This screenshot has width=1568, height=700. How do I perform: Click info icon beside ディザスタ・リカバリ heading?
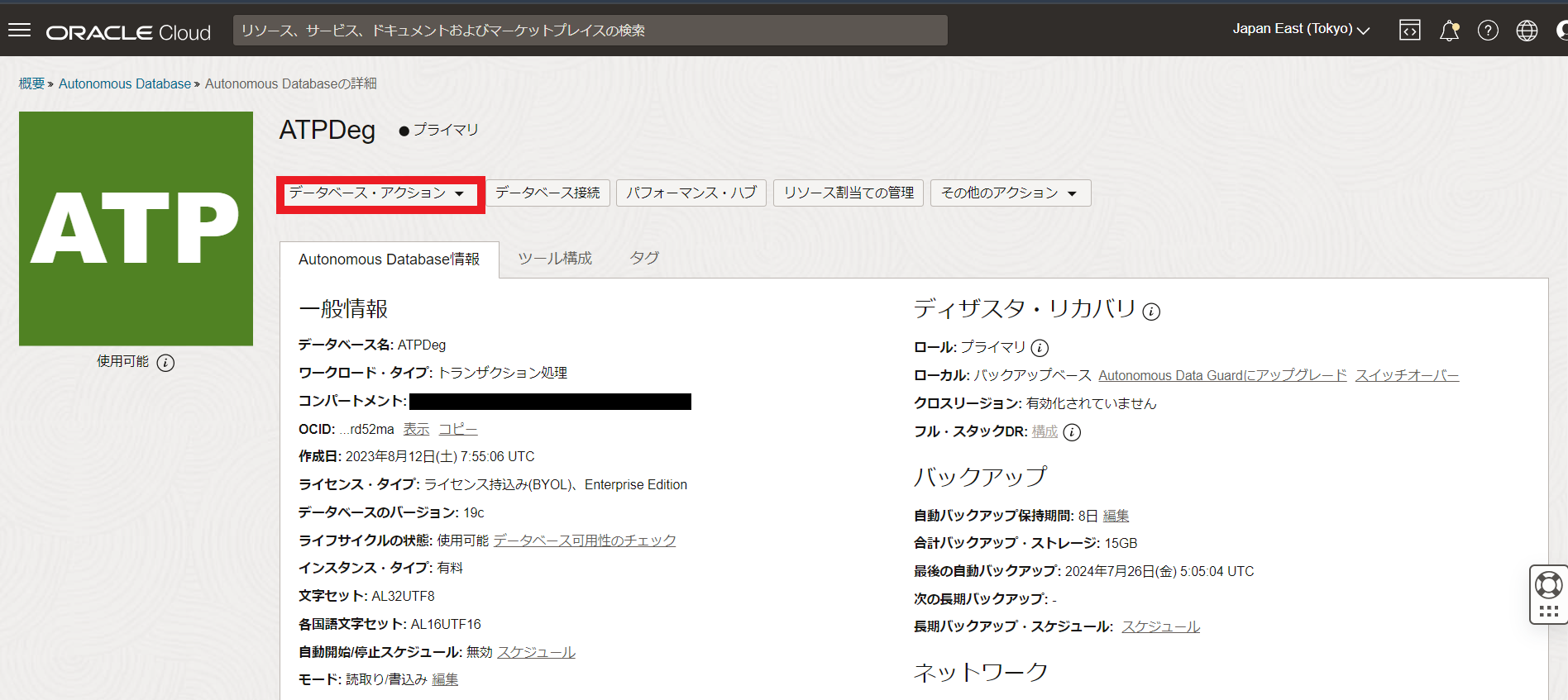(x=1151, y=312)
